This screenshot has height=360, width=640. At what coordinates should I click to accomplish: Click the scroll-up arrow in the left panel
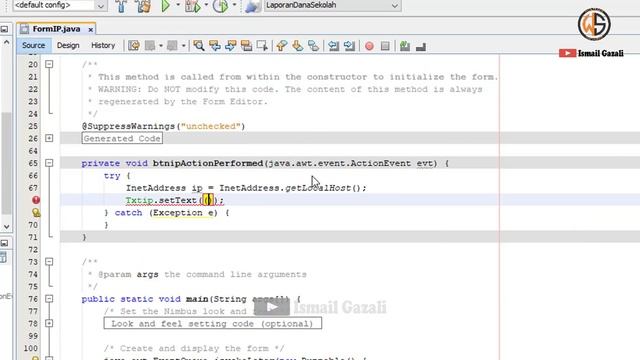(x=7, y=42)
